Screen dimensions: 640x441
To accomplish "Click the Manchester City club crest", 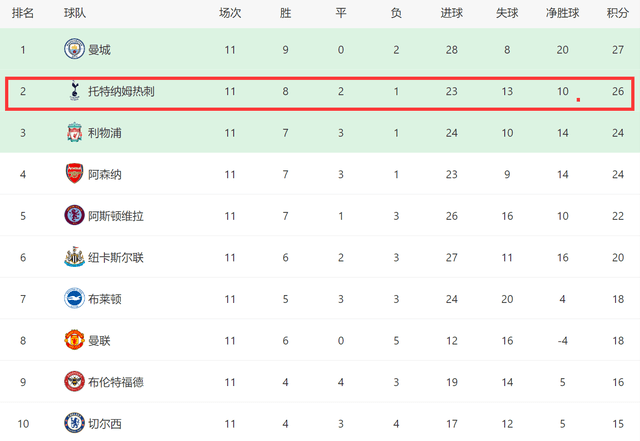I will pos(74,49).
